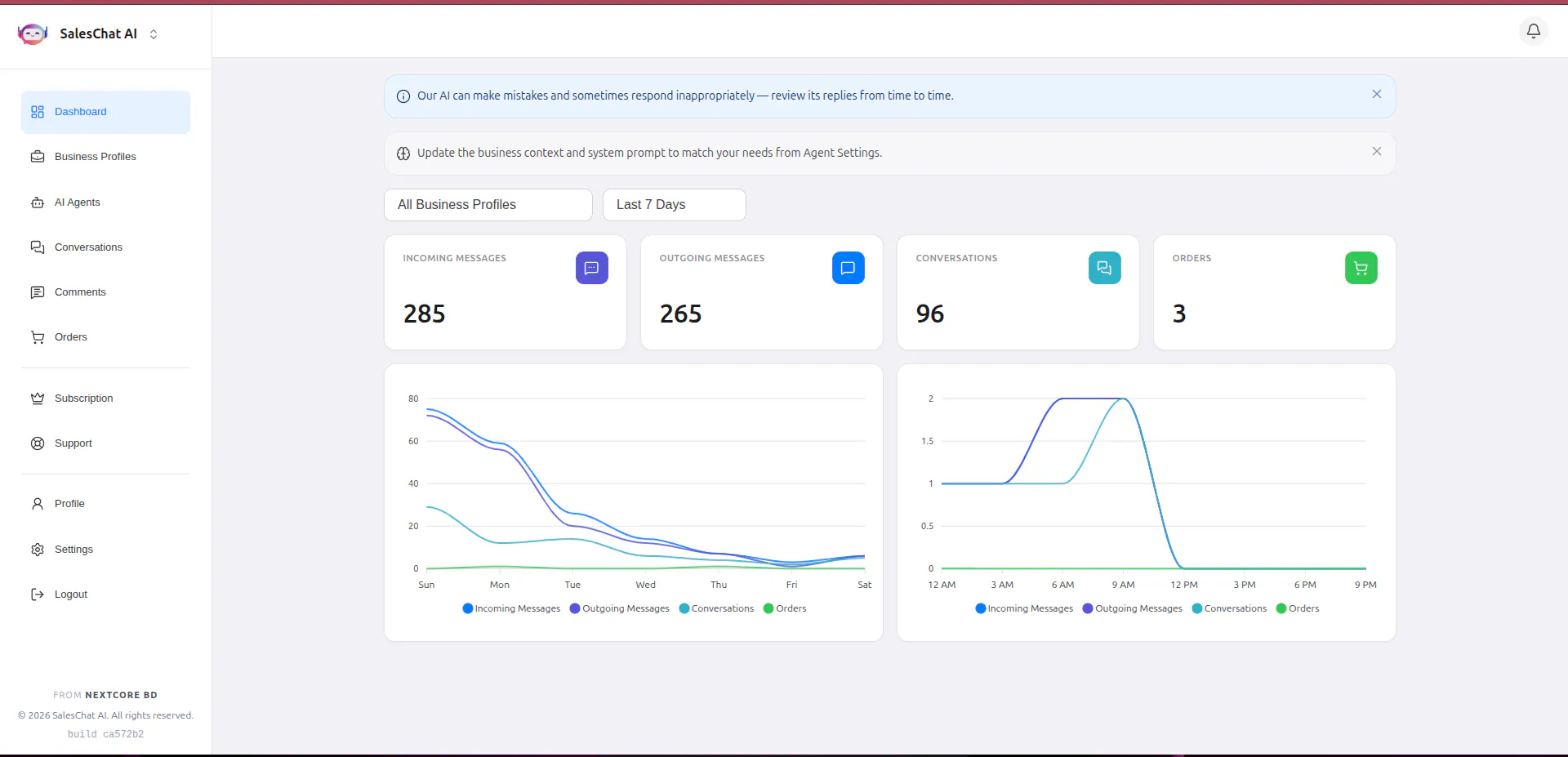Open the Last 7 Days range dropdown

coord(675,205)
